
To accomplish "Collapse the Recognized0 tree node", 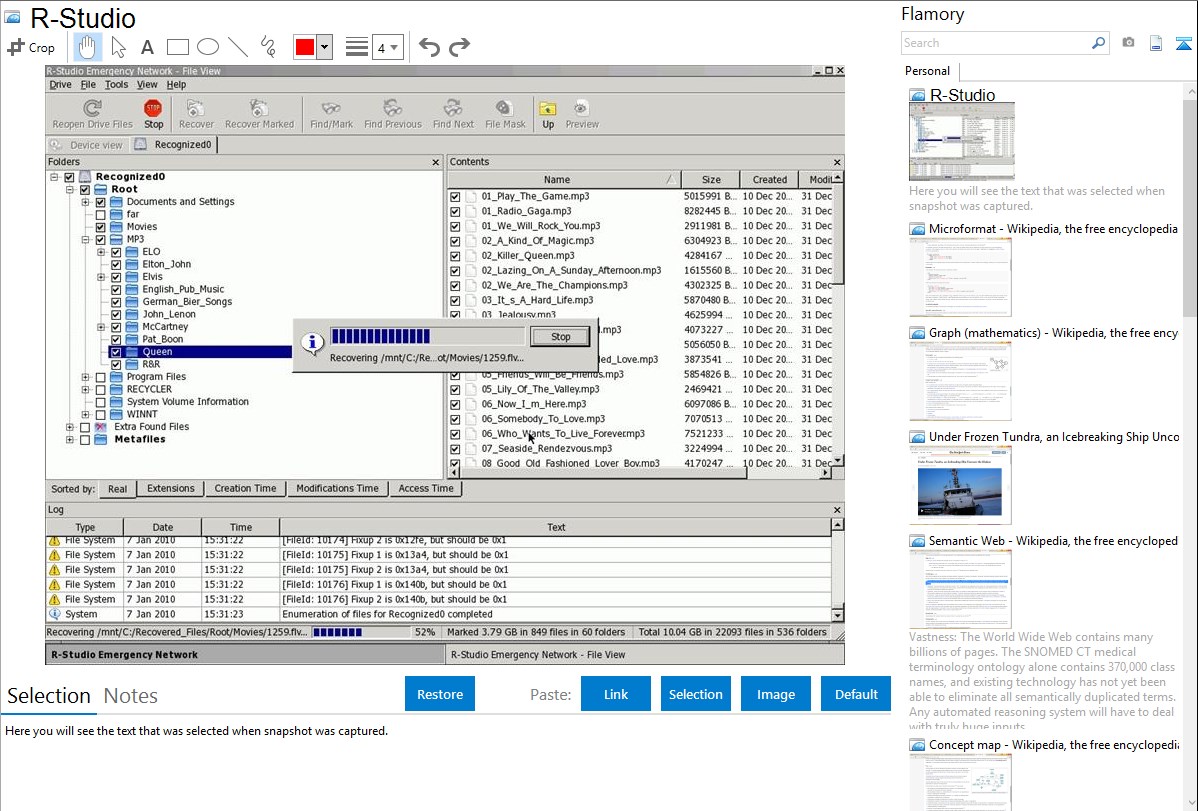I will coord(54,177).
